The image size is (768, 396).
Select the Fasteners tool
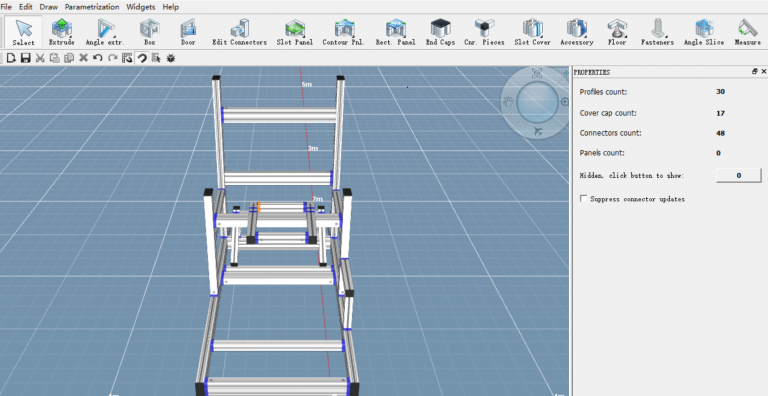[657, 32]
